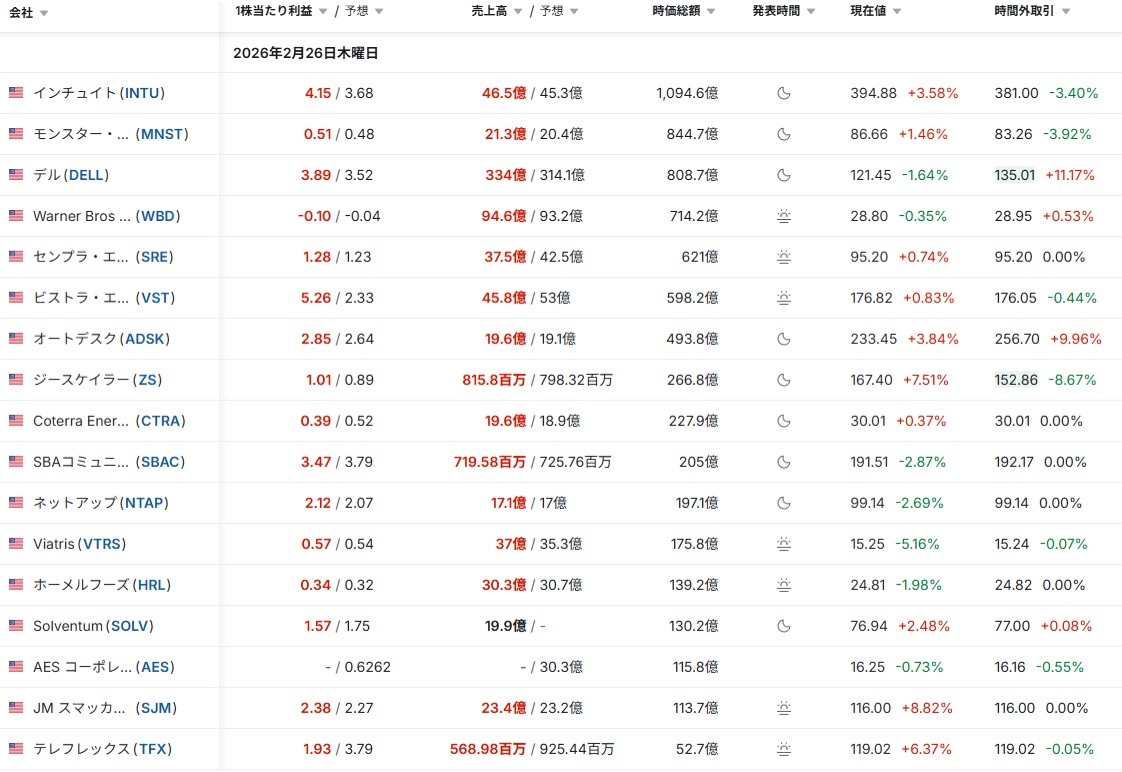The width and height of the screenshot is (1122, 772).
Task: Sort by 1株当たり利益 column header
Action: (x=274, y=11)
